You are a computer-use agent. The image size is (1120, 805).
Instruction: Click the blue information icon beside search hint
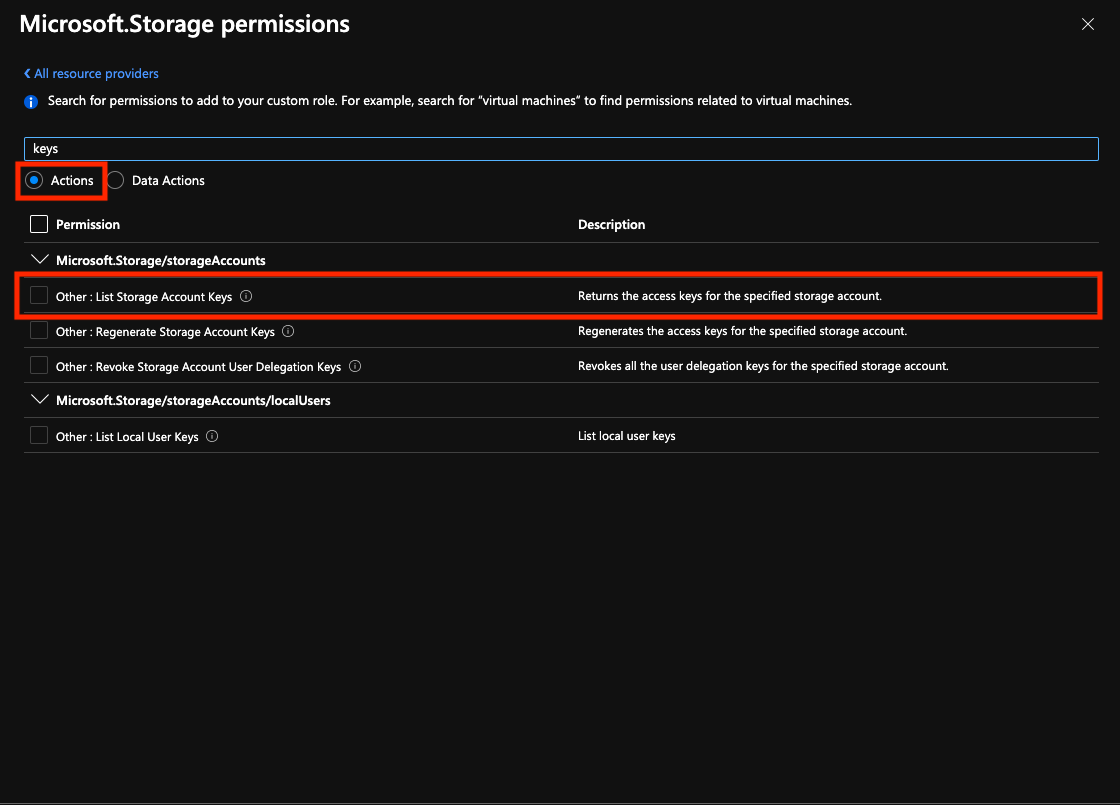click(31, 101)
